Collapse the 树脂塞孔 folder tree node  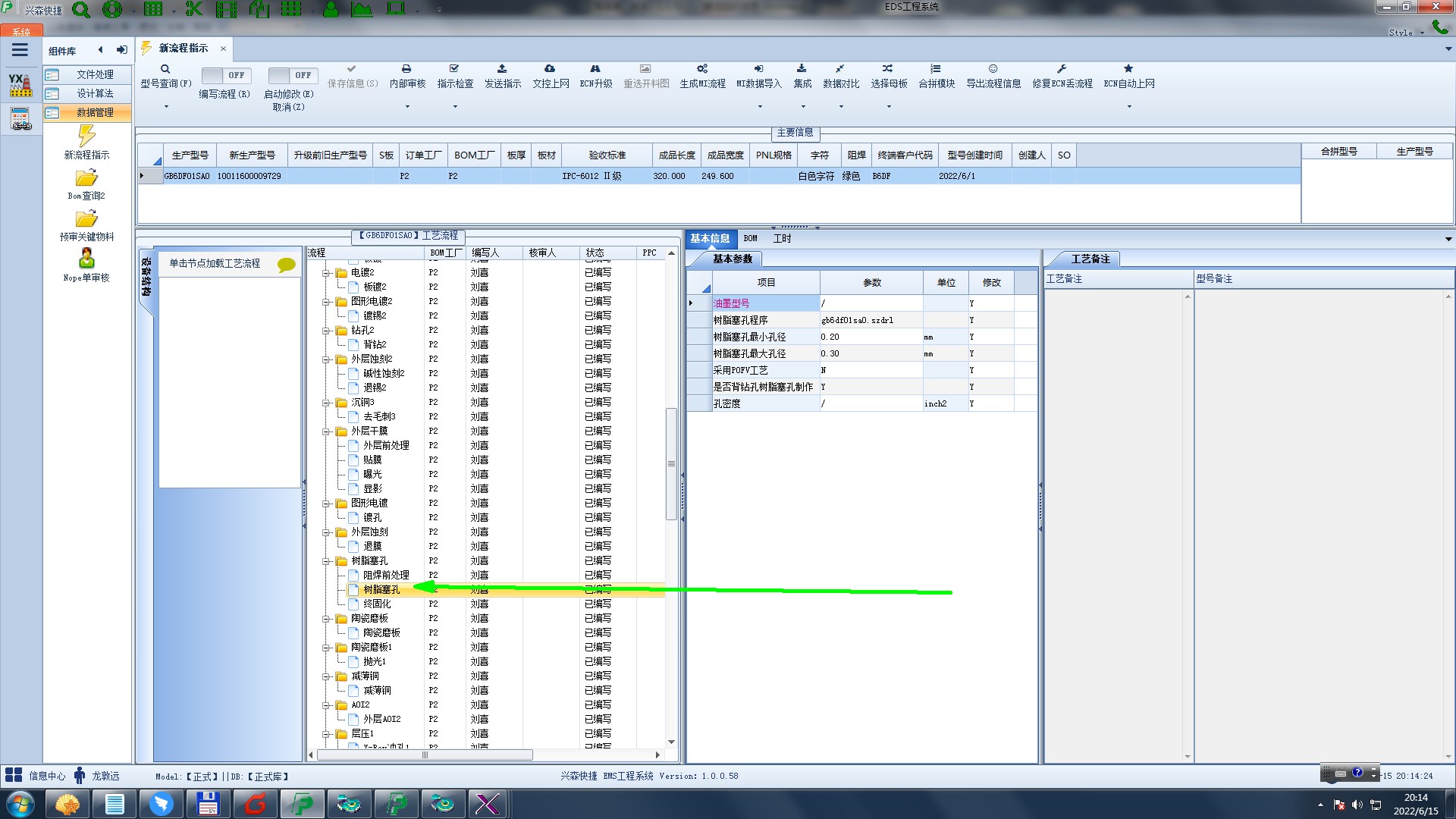click(326, 561)
